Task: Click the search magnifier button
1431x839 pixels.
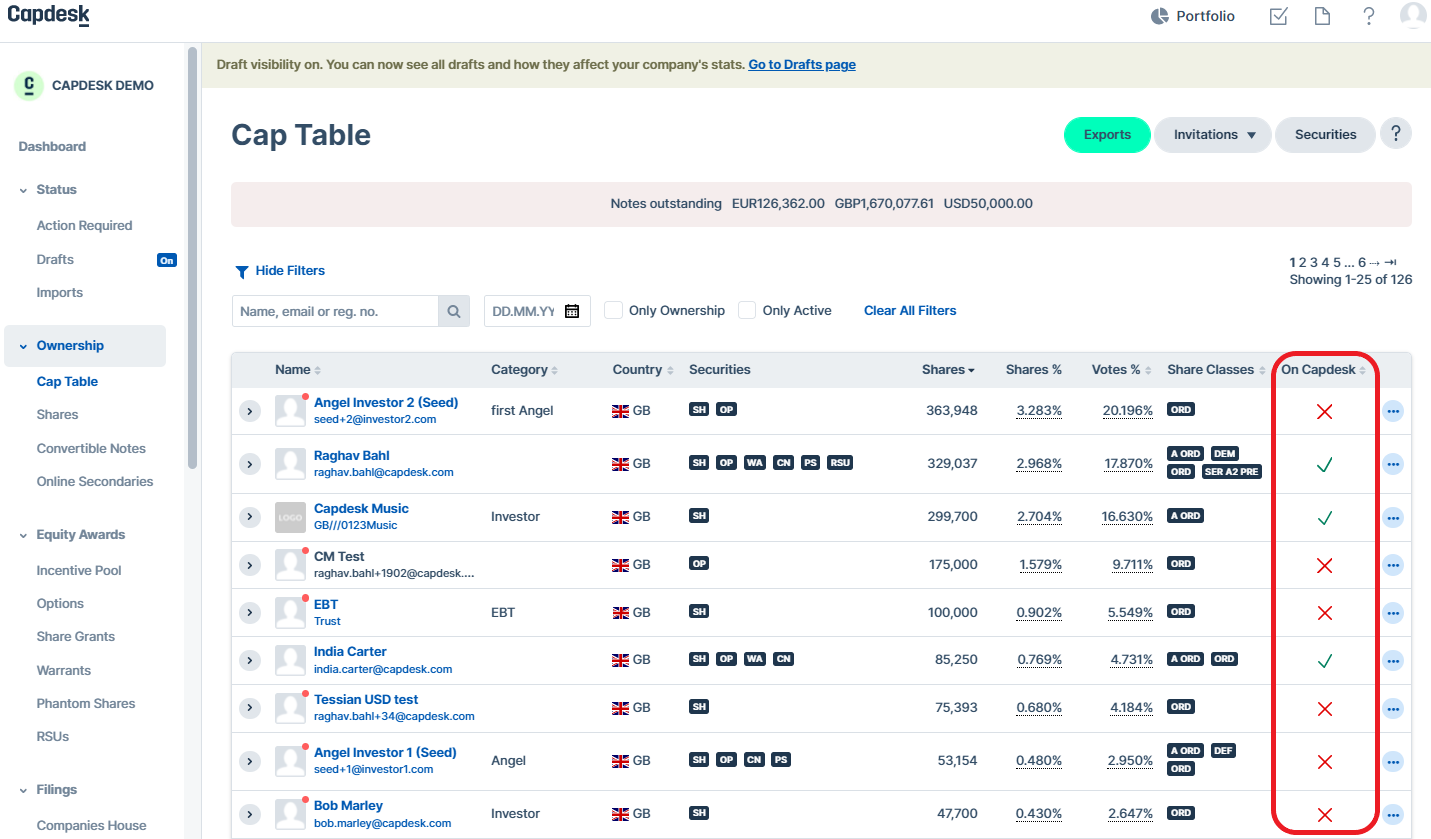Action: 454,311
